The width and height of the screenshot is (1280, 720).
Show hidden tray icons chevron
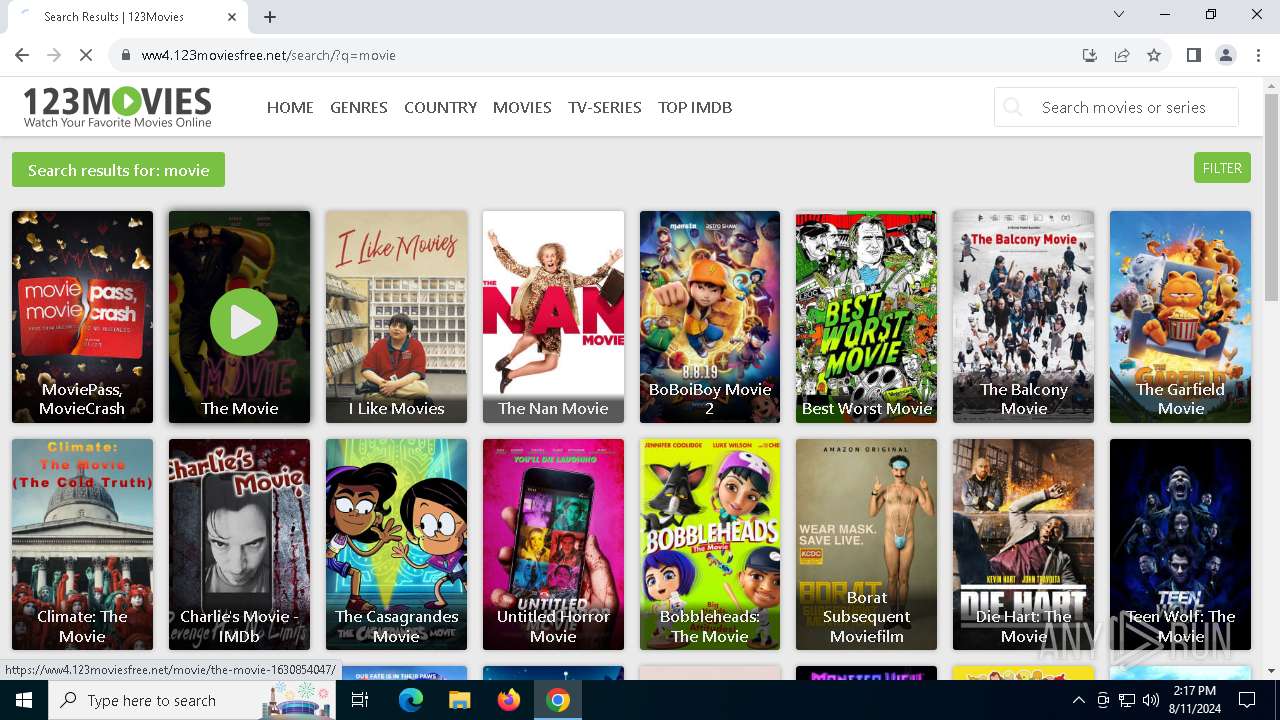1078,700
